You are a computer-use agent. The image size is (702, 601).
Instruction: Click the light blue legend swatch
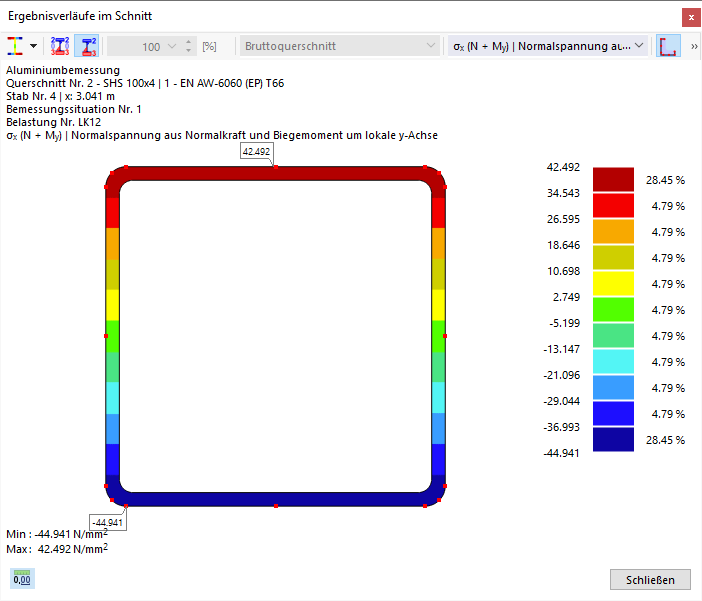point(613,387)
